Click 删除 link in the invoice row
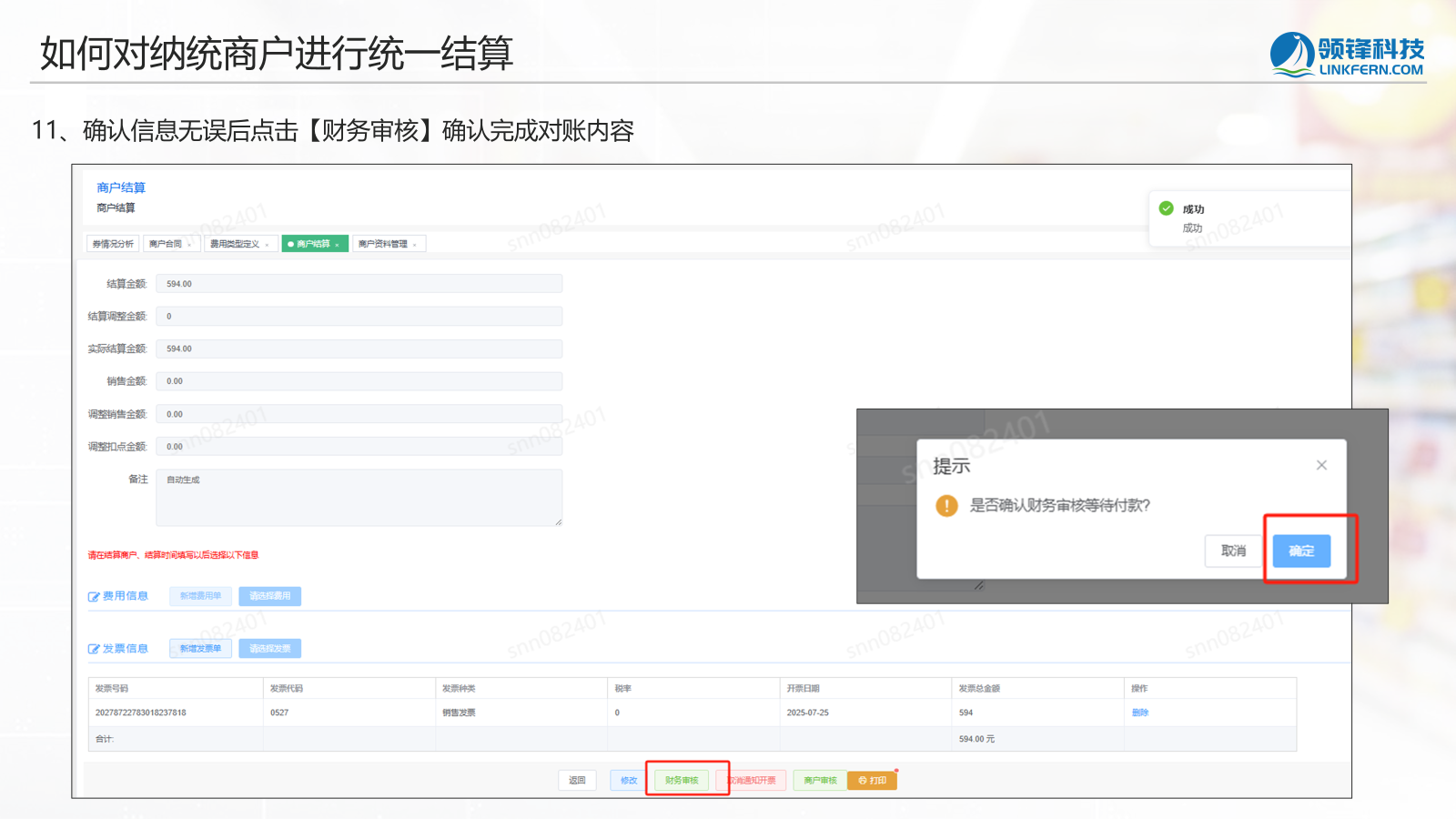The width and height of the screenshot is (1456, 819). [1140, 713]
